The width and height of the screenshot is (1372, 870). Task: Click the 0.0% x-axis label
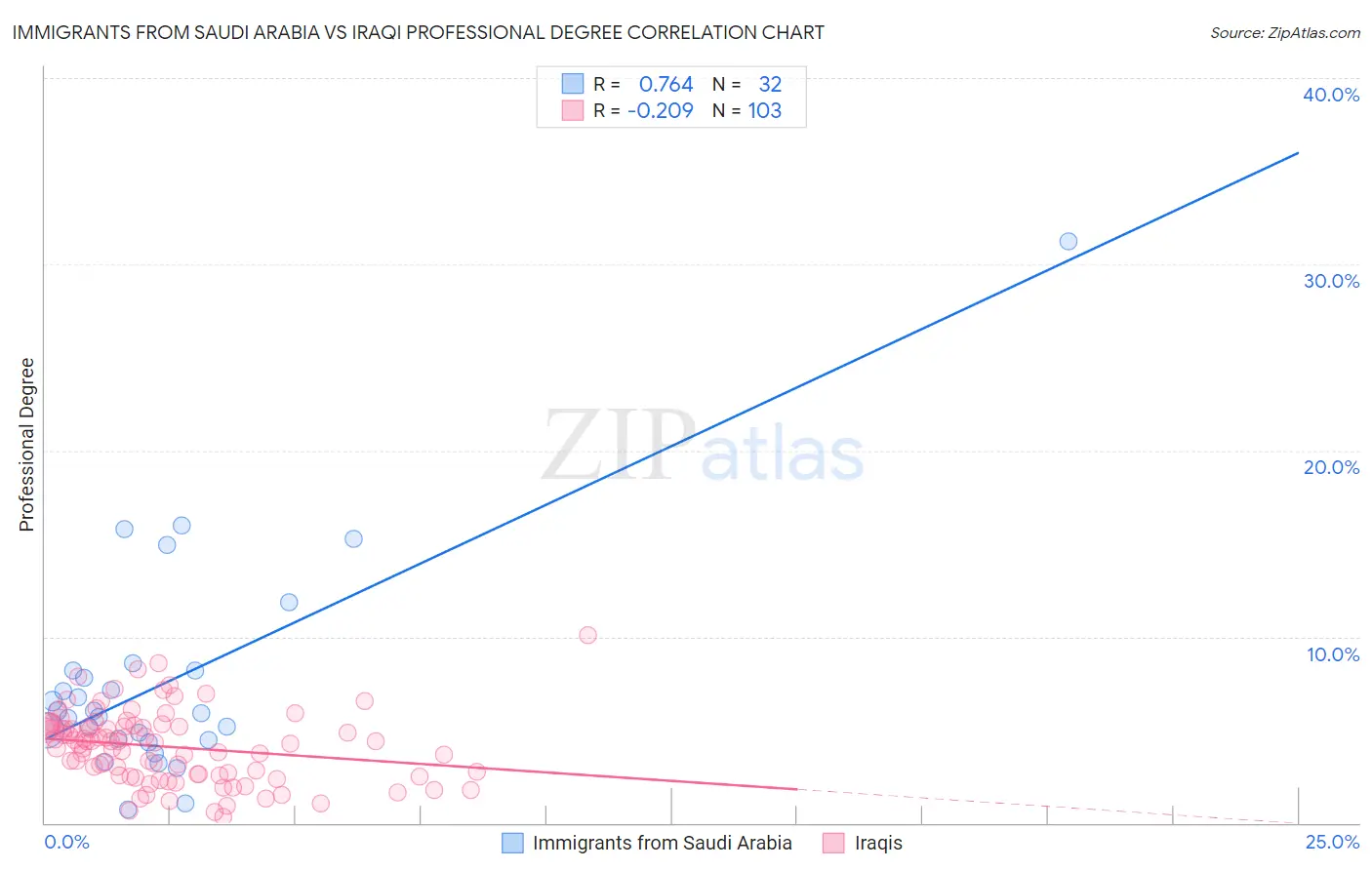(66, 842)
